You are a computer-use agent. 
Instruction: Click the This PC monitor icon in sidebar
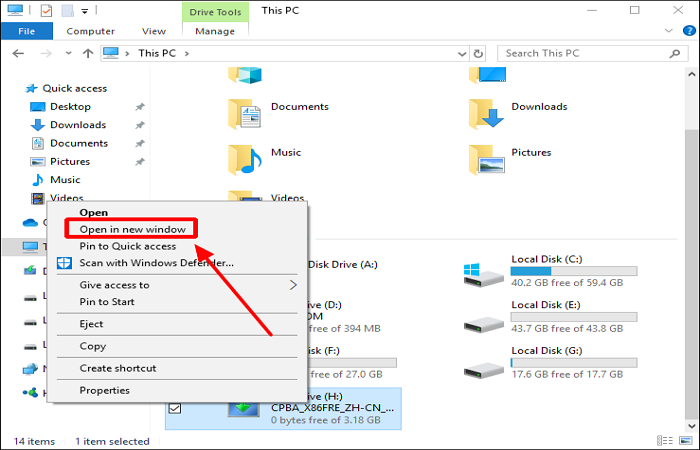click(30, 246)
